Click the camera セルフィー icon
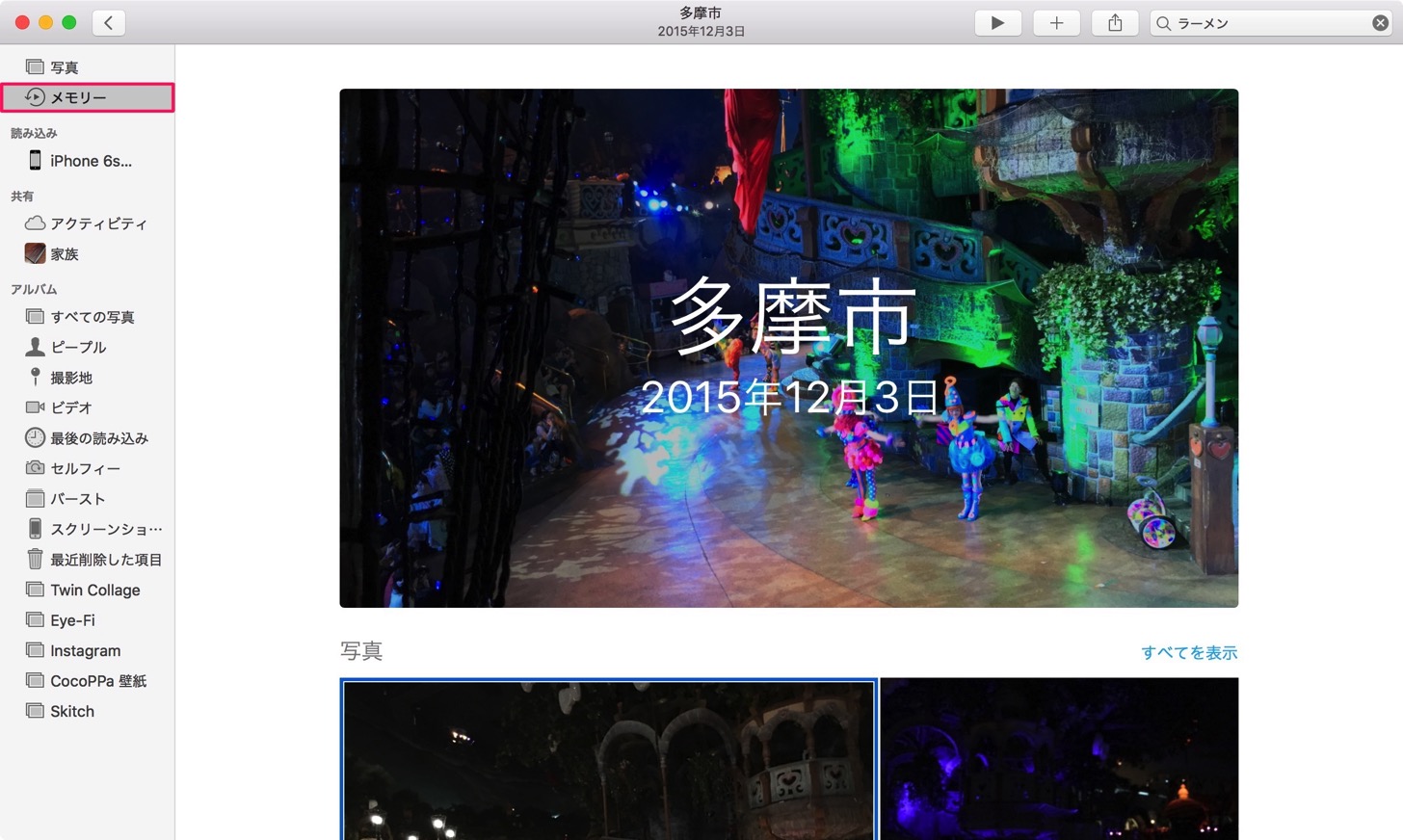The image size is (1403, 840). click(35, 468)
